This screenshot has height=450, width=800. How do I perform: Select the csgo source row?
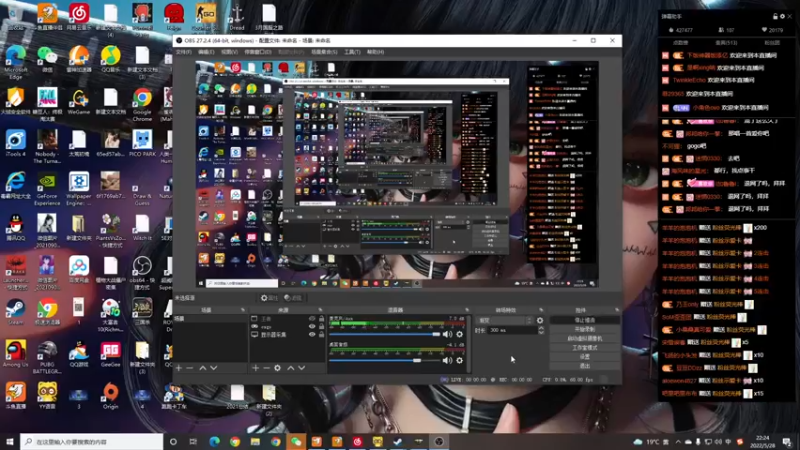287,327
